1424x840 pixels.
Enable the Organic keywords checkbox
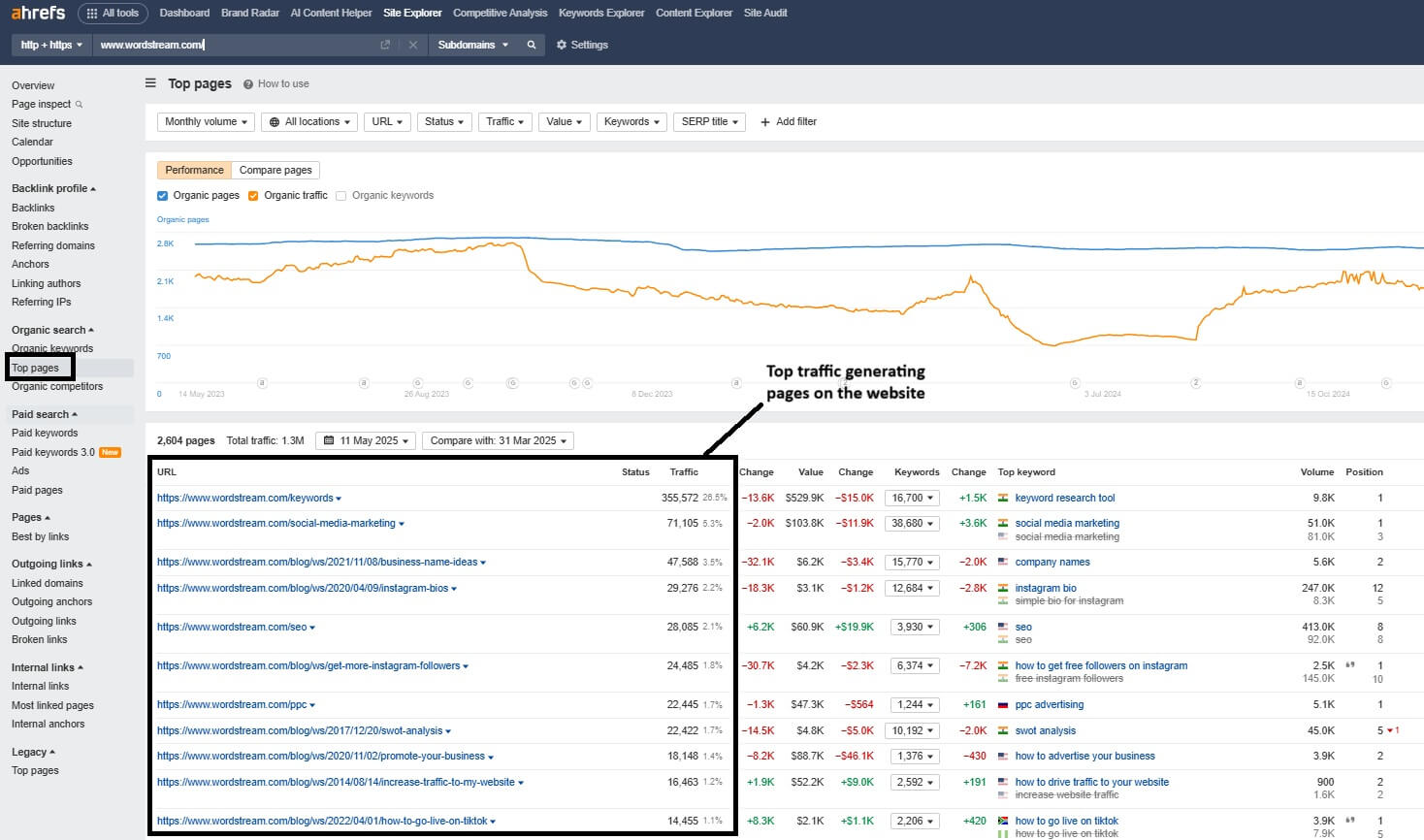[340, 196]
